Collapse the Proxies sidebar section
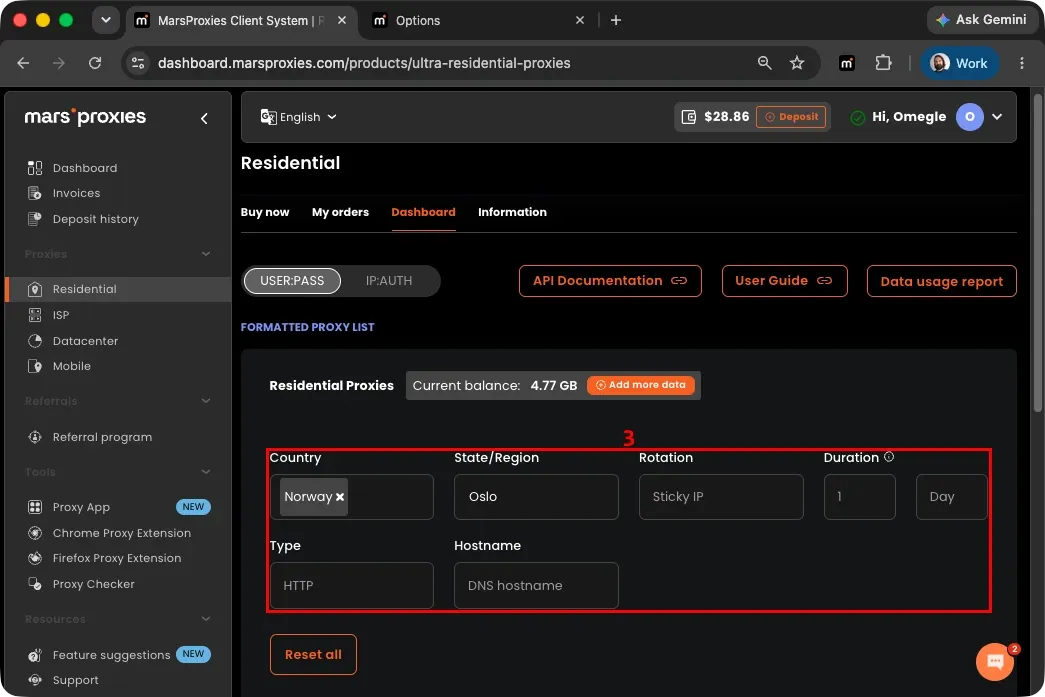1045x697 pixels. coord(206,254)
